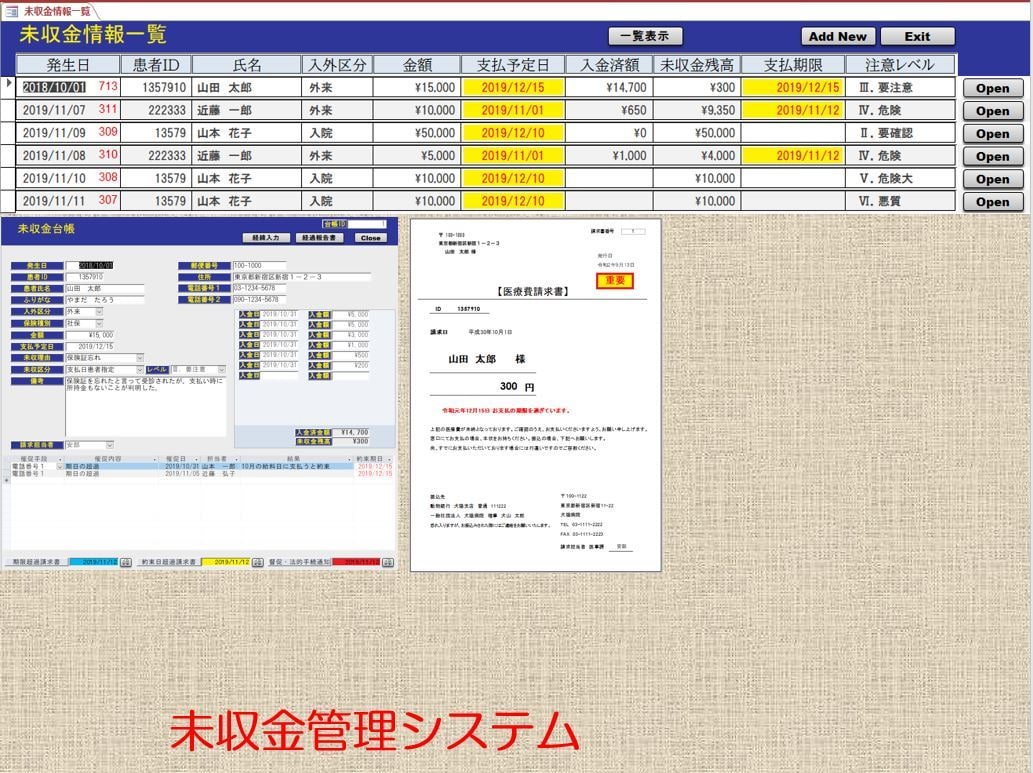This screenshot has height=773, width=1033.
Task: Open the record for 山田 太郎
Action: click(x=993, y=88)
